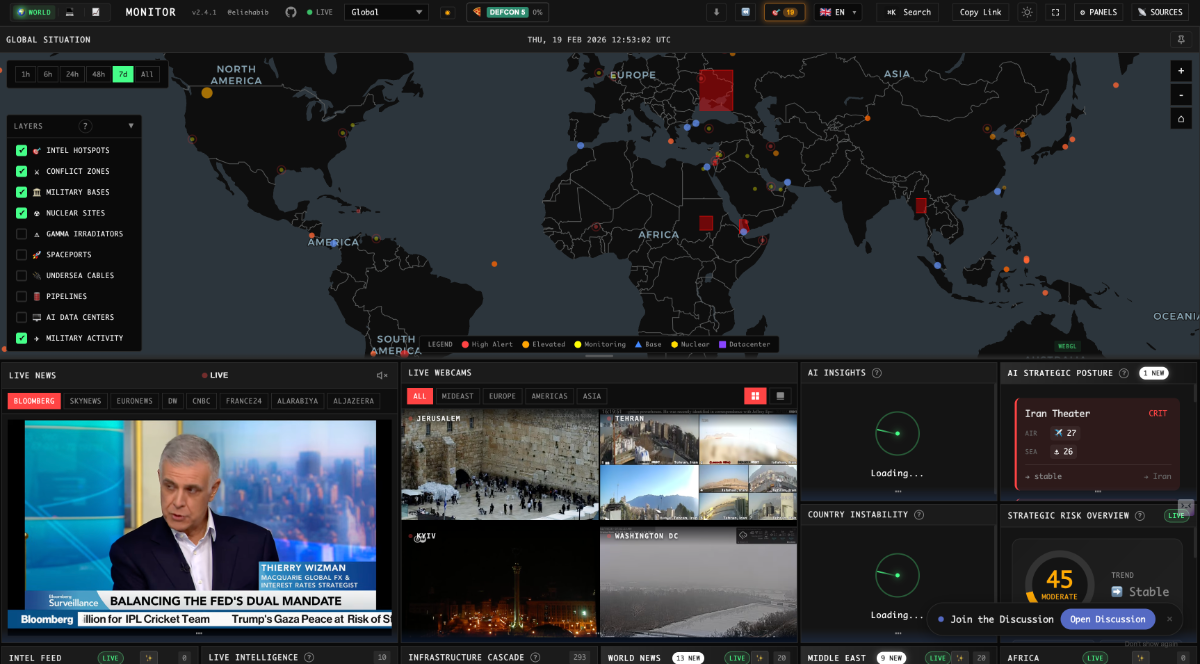Mute the live news audio
The image size is (1200, 664).
(x=381, y=375)
